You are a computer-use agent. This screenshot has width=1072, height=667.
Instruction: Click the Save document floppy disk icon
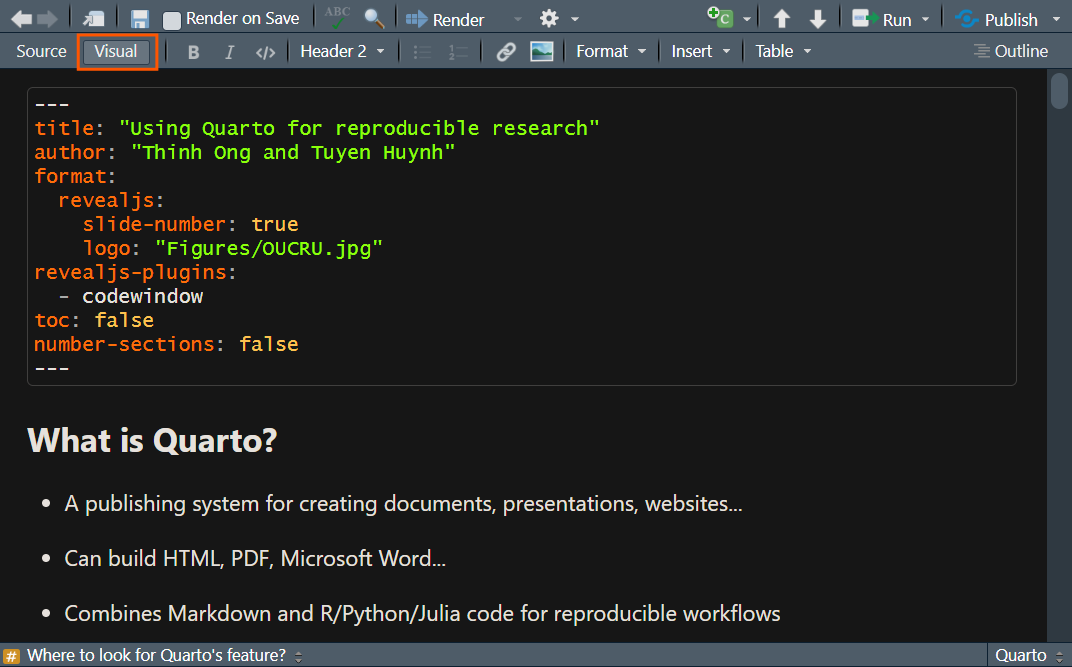pos(140,19)
